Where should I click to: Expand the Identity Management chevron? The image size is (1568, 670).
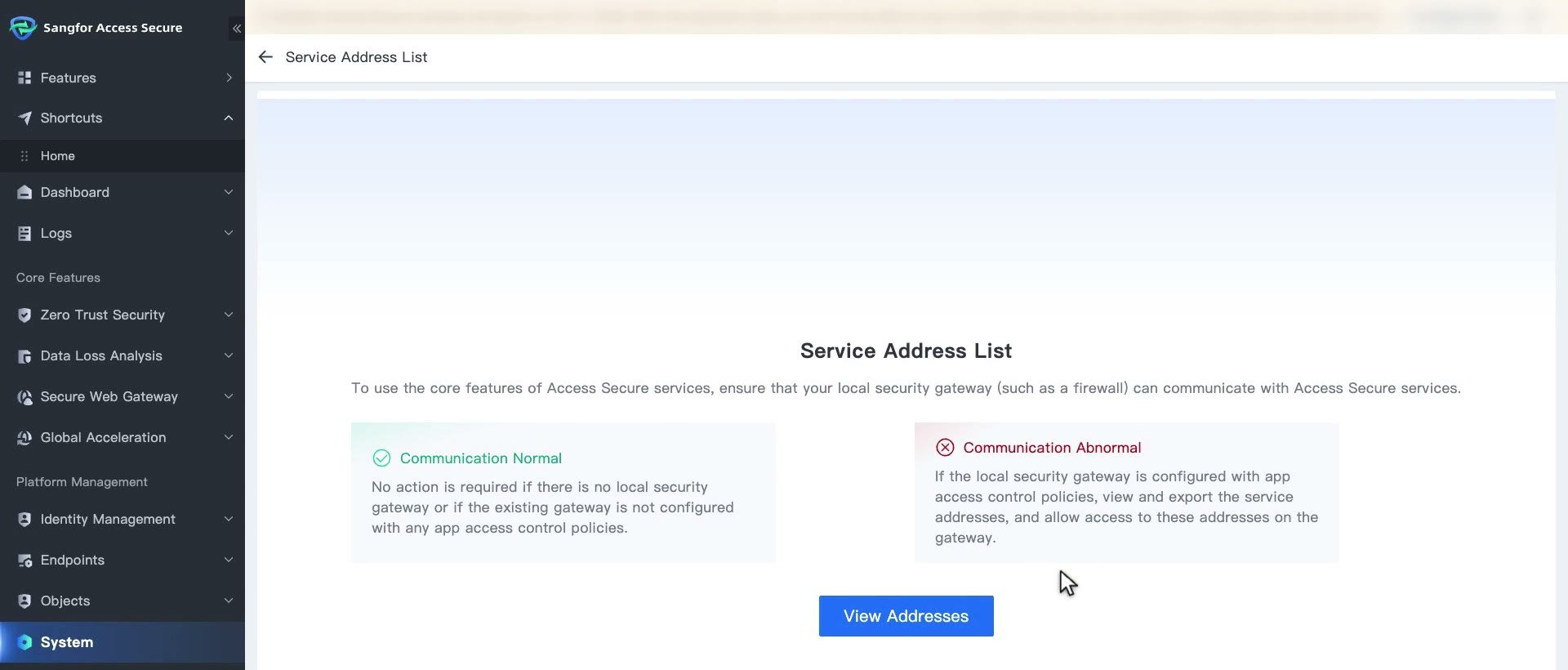click(229, 519)
